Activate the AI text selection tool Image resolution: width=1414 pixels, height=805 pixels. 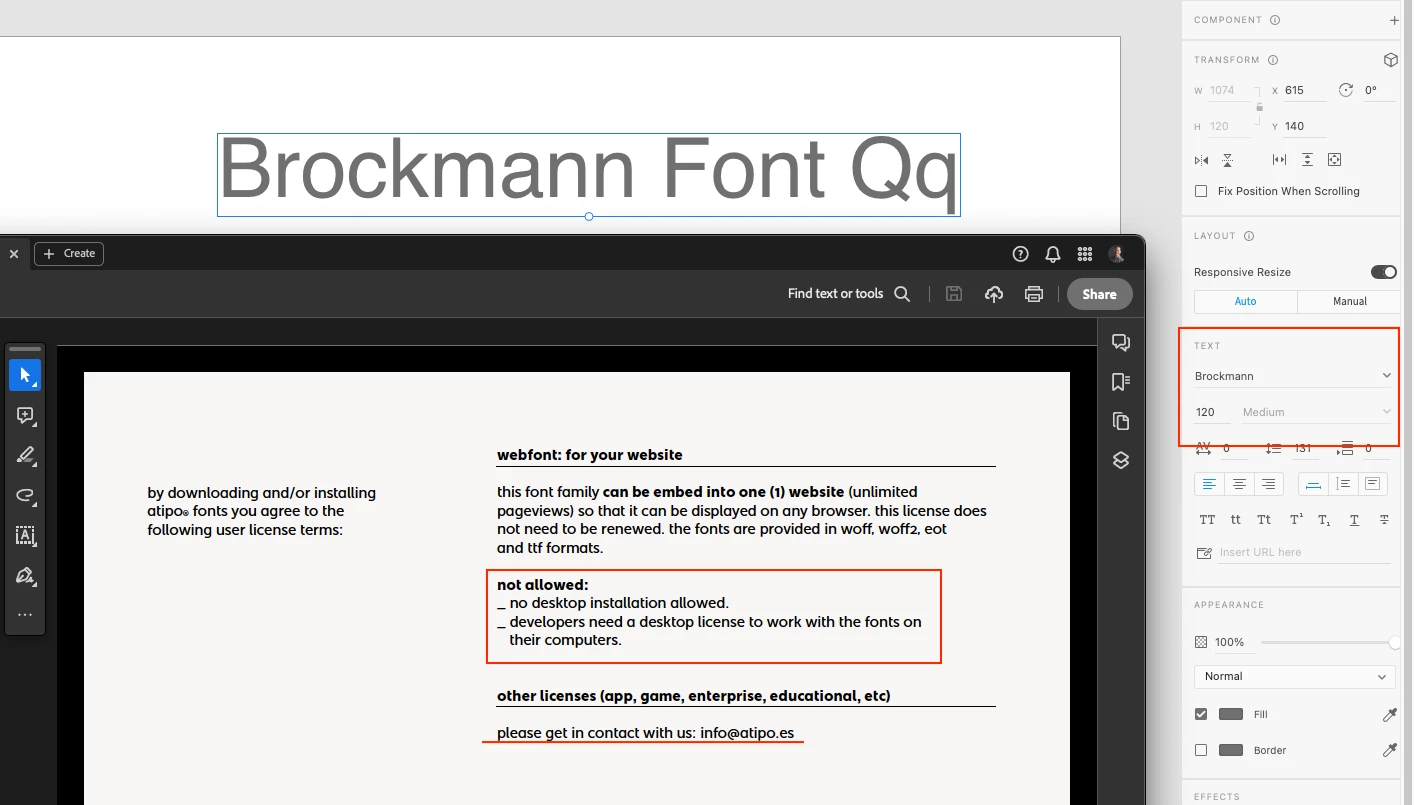pyautogui.click(x=25, y=536)
